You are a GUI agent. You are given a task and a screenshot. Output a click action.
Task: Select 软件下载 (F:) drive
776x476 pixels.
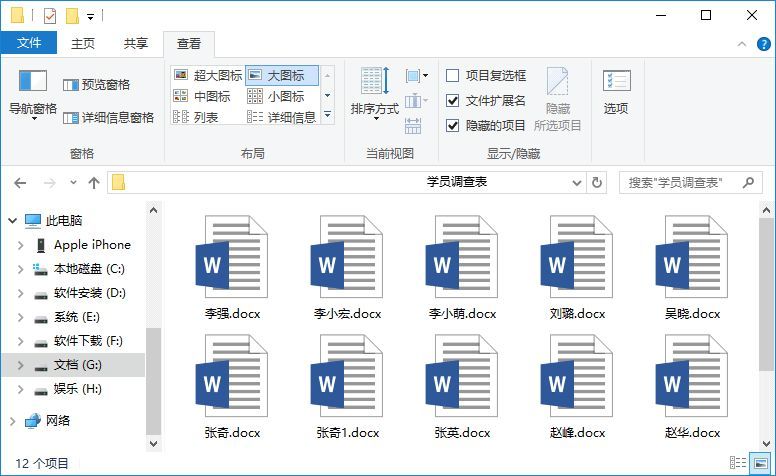(x=78, y=341)
